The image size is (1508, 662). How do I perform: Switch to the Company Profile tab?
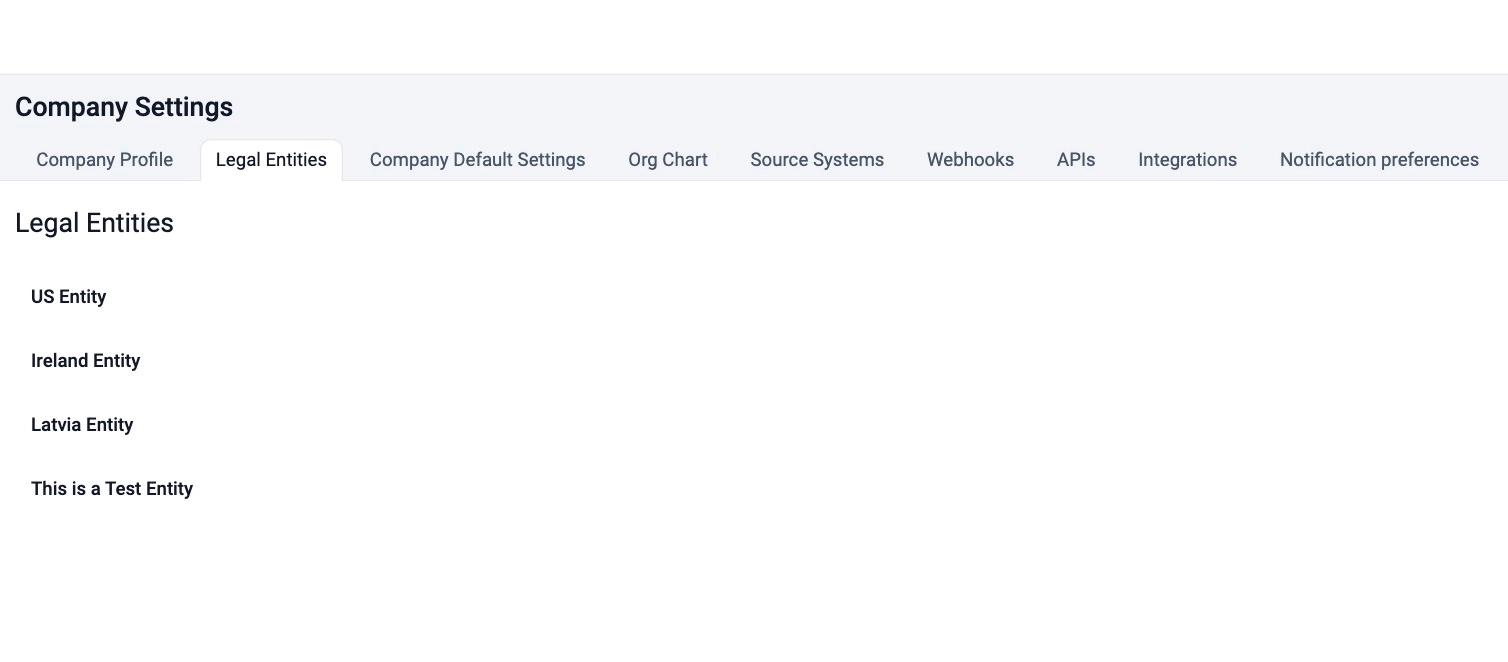(x=104, y=160)
